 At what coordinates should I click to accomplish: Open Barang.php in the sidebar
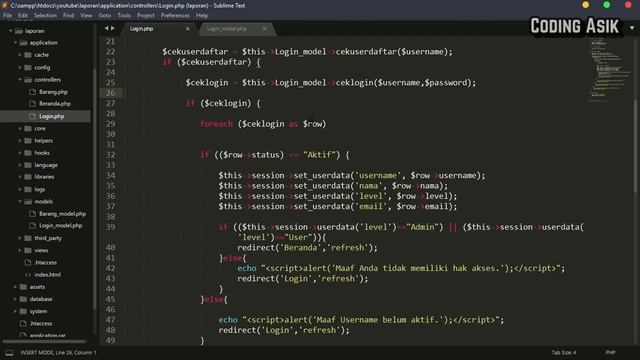tap(53, 92)
